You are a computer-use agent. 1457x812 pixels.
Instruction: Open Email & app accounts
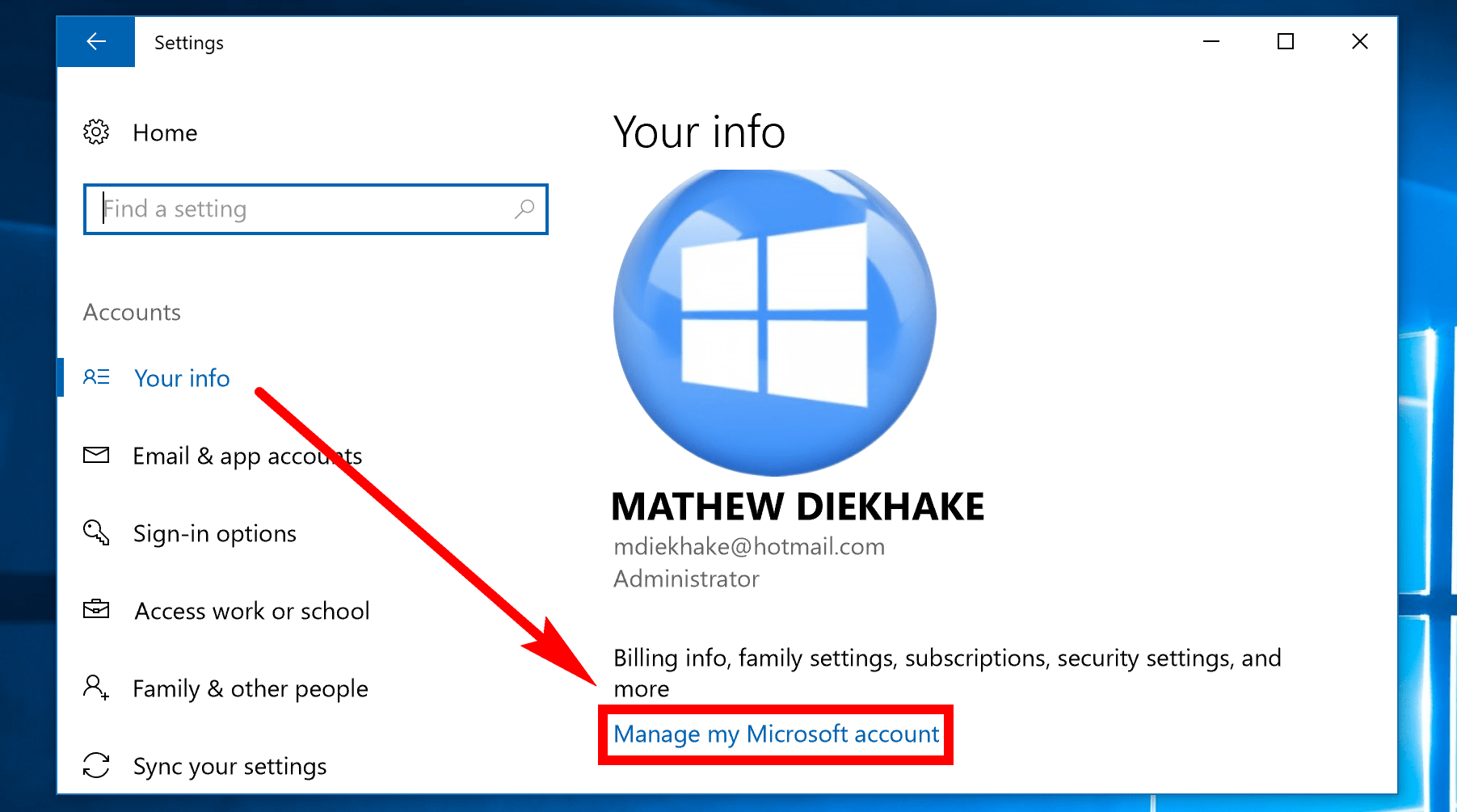(247, 456)
